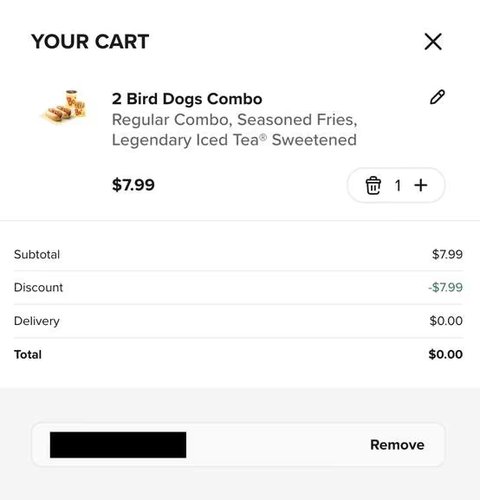Increase combo quantity with the plus icon
480x500 pixels.
click(421, 185)
